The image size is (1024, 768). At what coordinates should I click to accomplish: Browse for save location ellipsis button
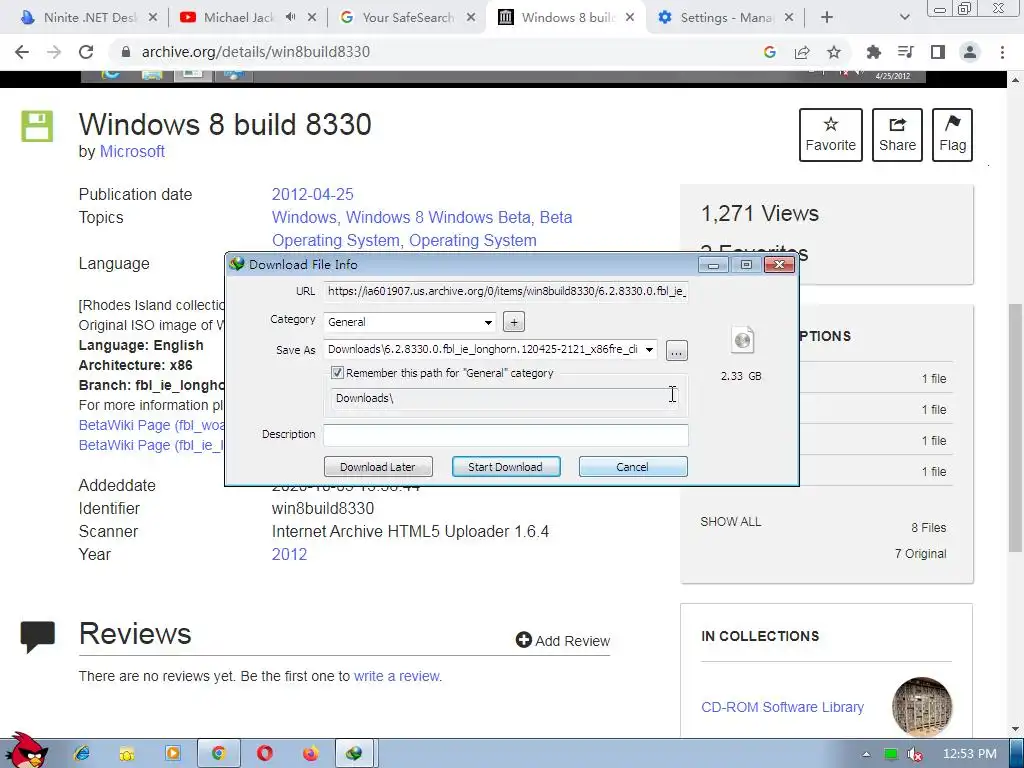pyautogui.click(x=677, y=351)
